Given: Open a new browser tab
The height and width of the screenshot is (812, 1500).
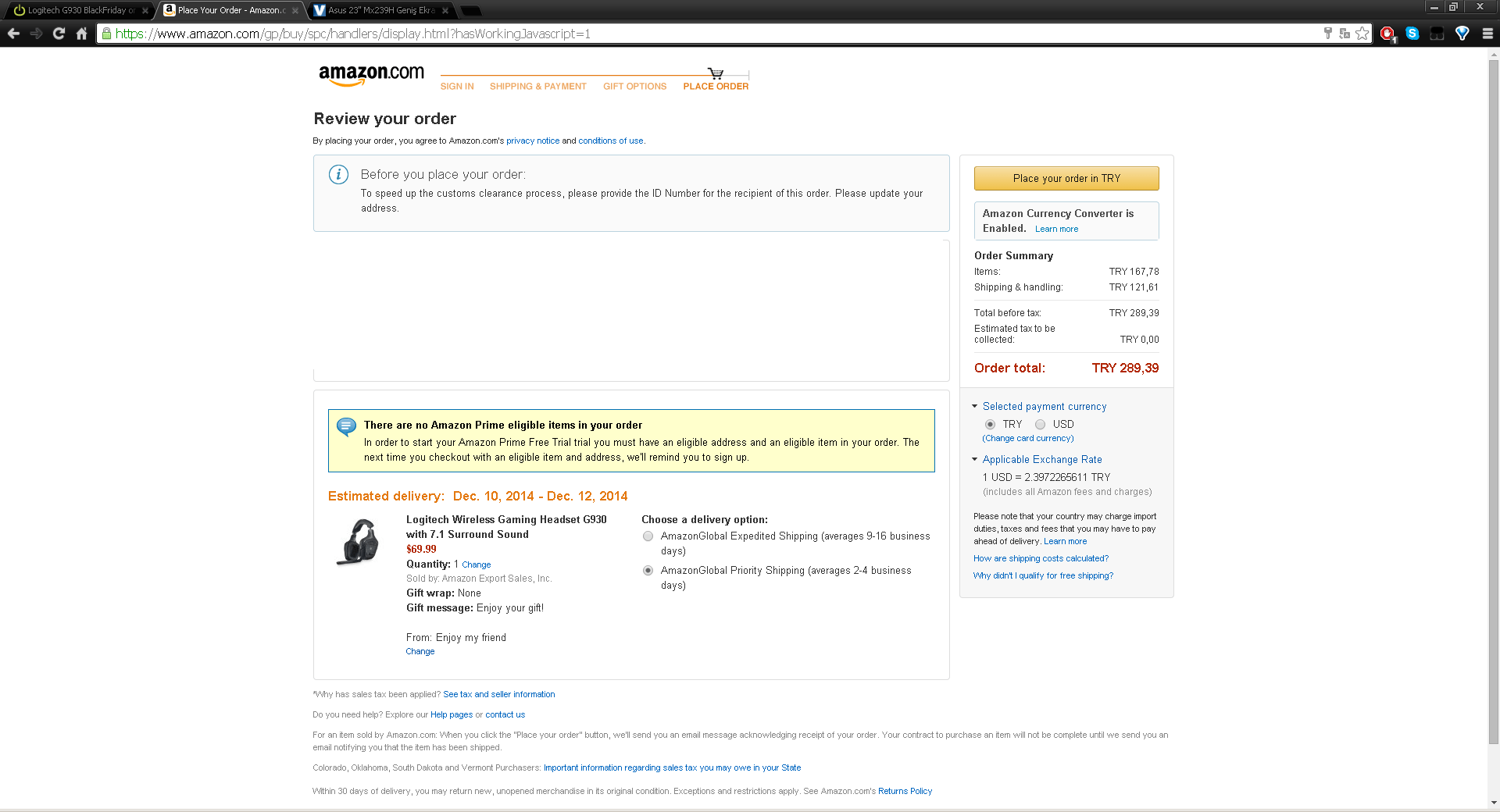Looking at the screenshot, I should 470,11.
